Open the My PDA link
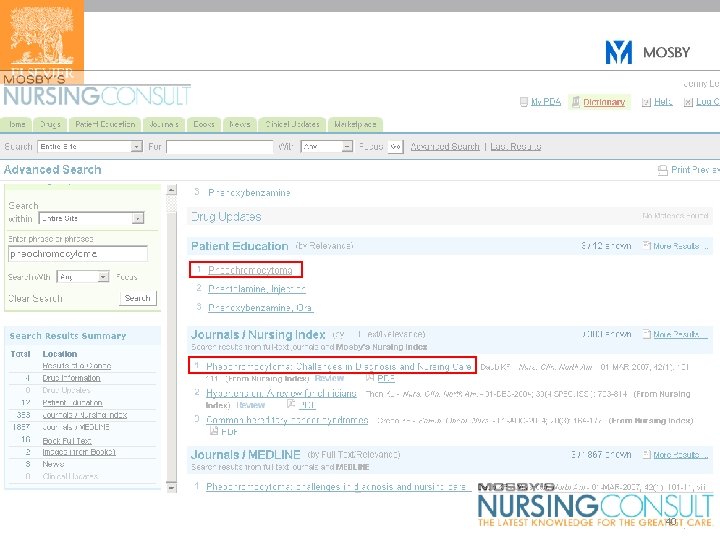 pos(546,102)
